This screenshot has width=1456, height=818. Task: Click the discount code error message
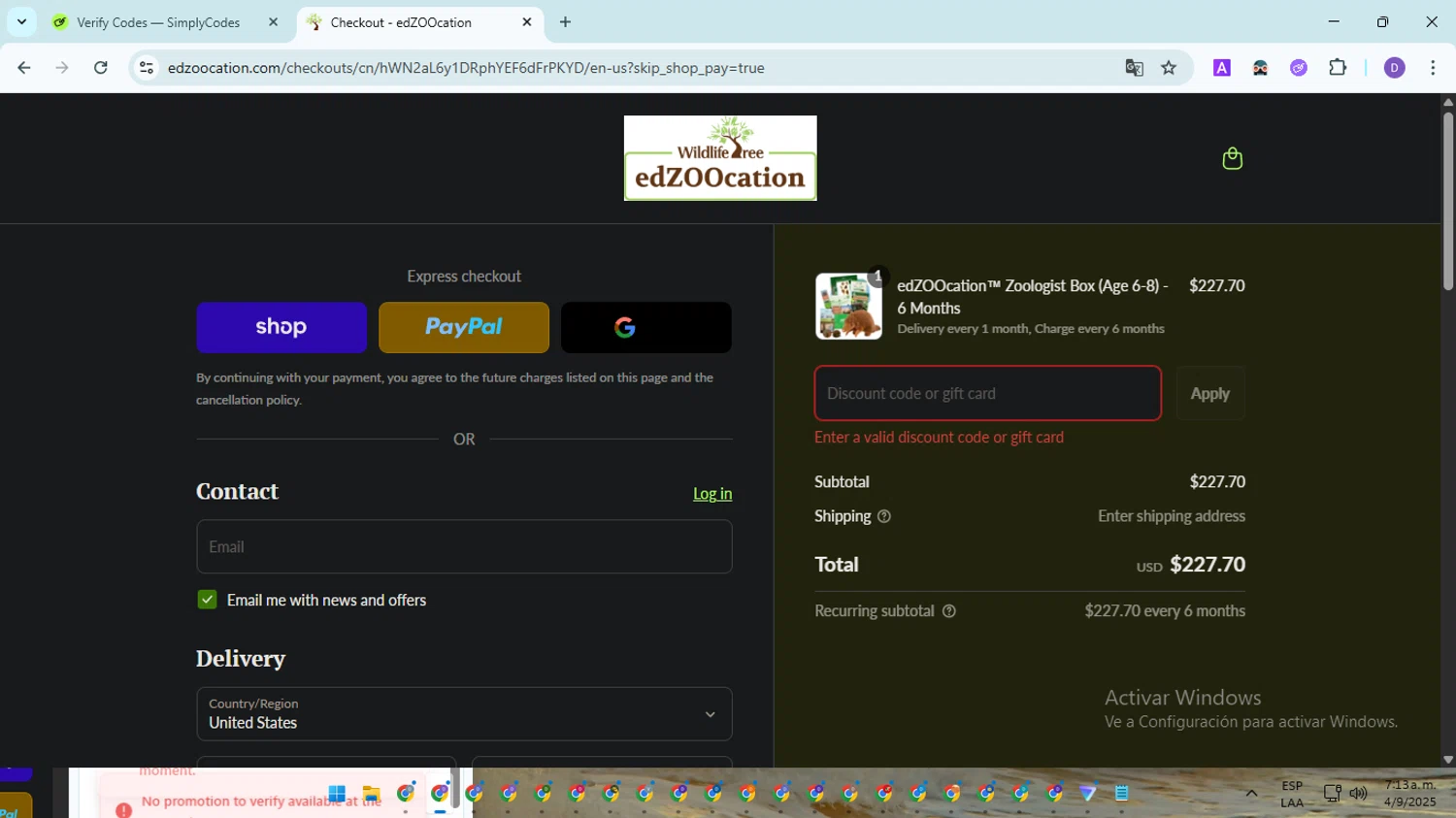939,438
